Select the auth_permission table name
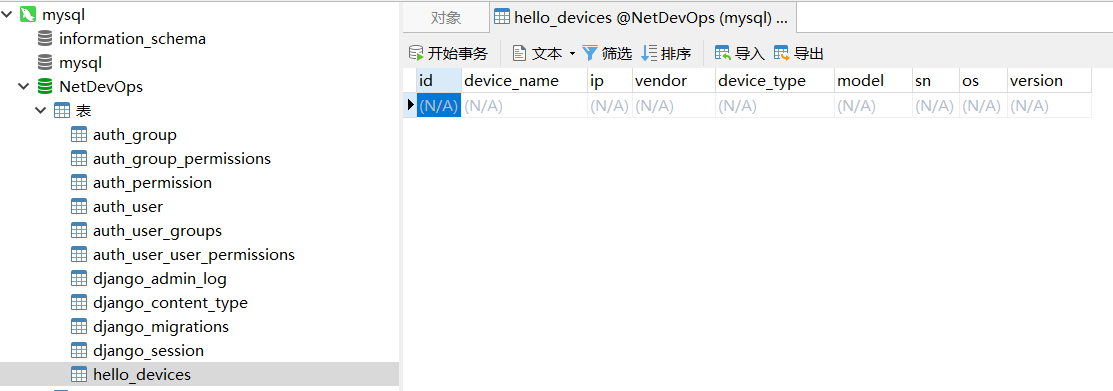The height and width of the screenshot is (391, 1113). click(153, 182)
